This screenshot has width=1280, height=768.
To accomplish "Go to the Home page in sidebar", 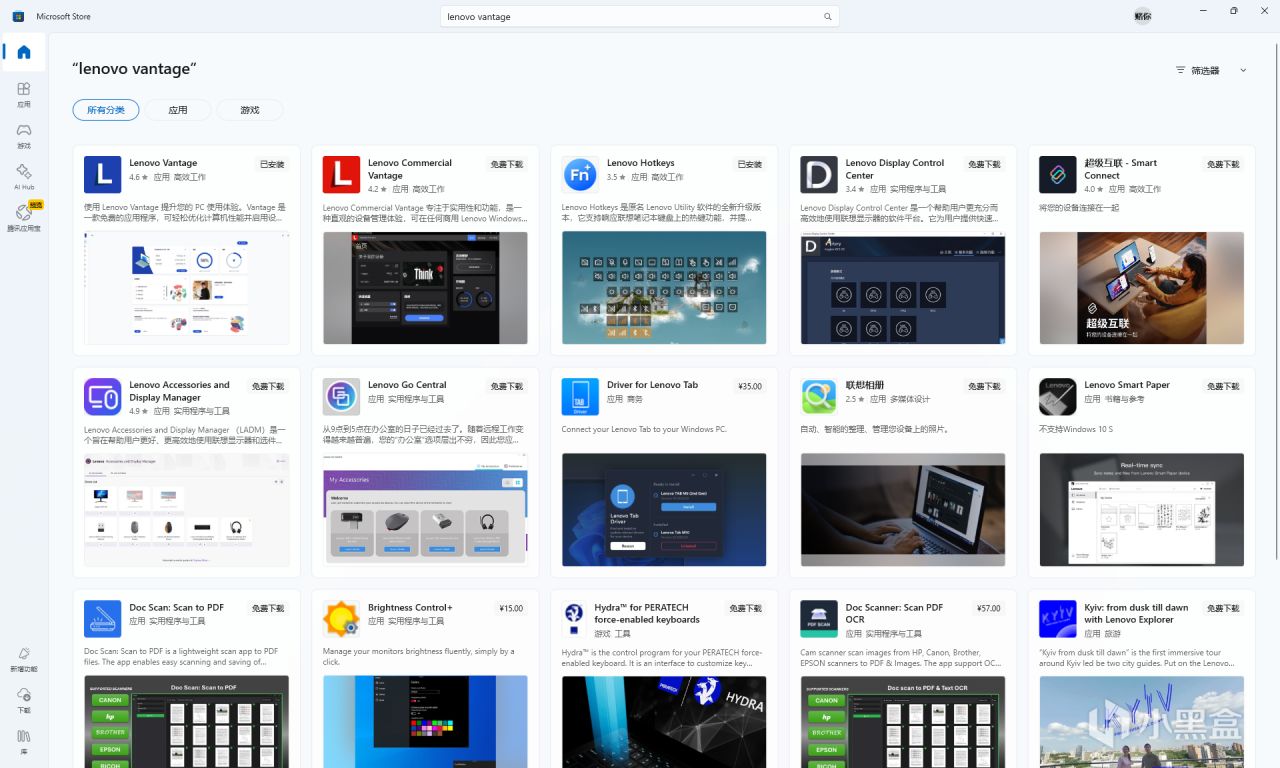I will coord(24,52).
